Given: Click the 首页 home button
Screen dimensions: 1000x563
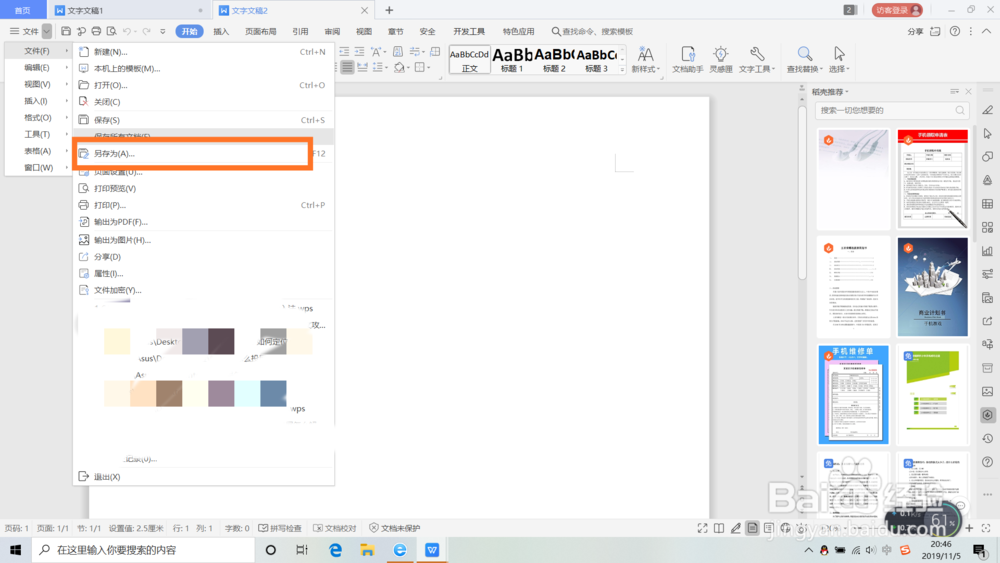Looking at the screenshot, I should (x=23, y=10).
